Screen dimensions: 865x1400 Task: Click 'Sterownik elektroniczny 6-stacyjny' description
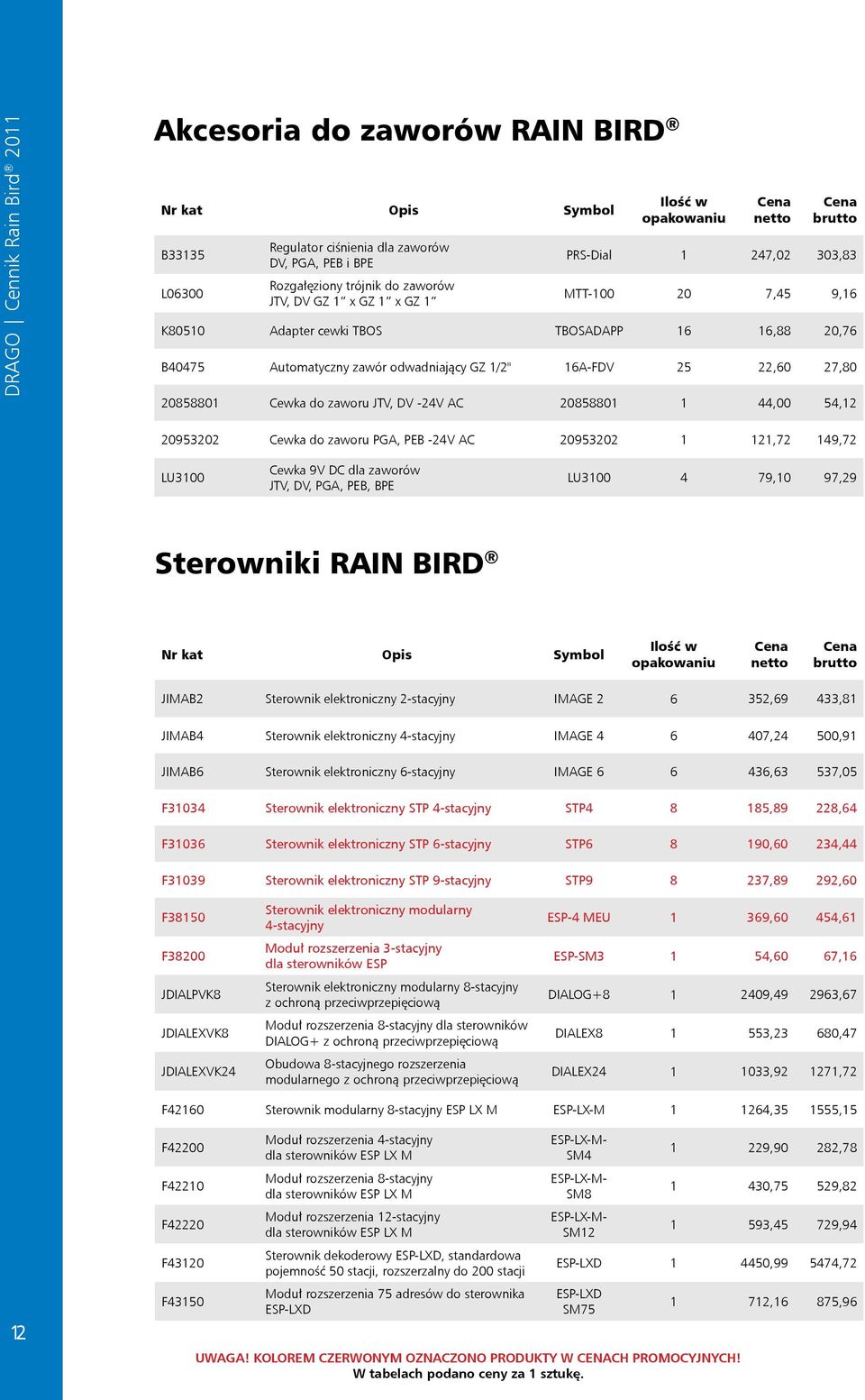(360, 772)
